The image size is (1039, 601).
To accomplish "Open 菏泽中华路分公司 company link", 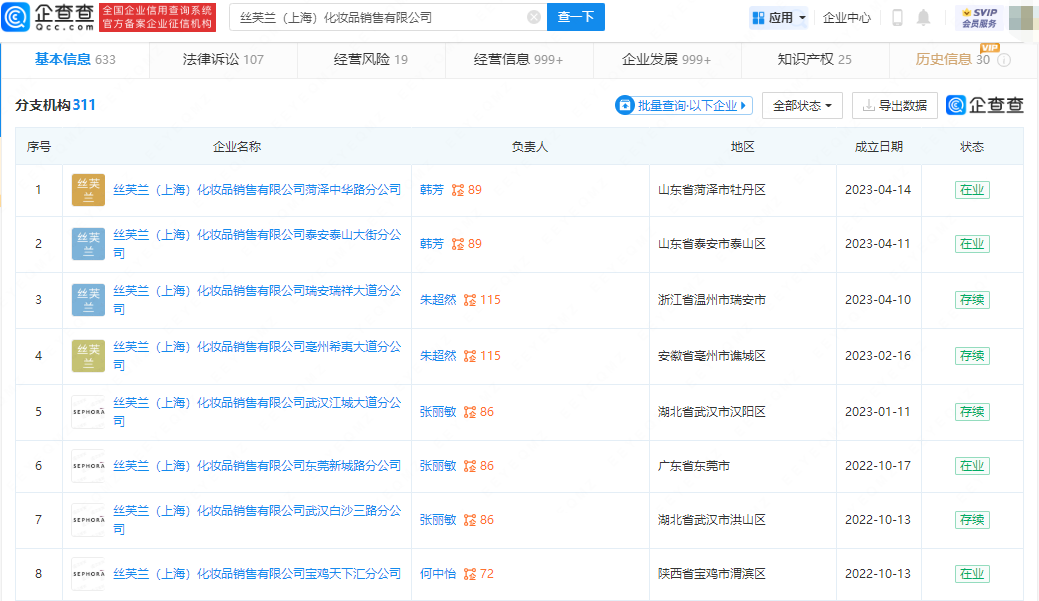I will click(x=257, y=190).
